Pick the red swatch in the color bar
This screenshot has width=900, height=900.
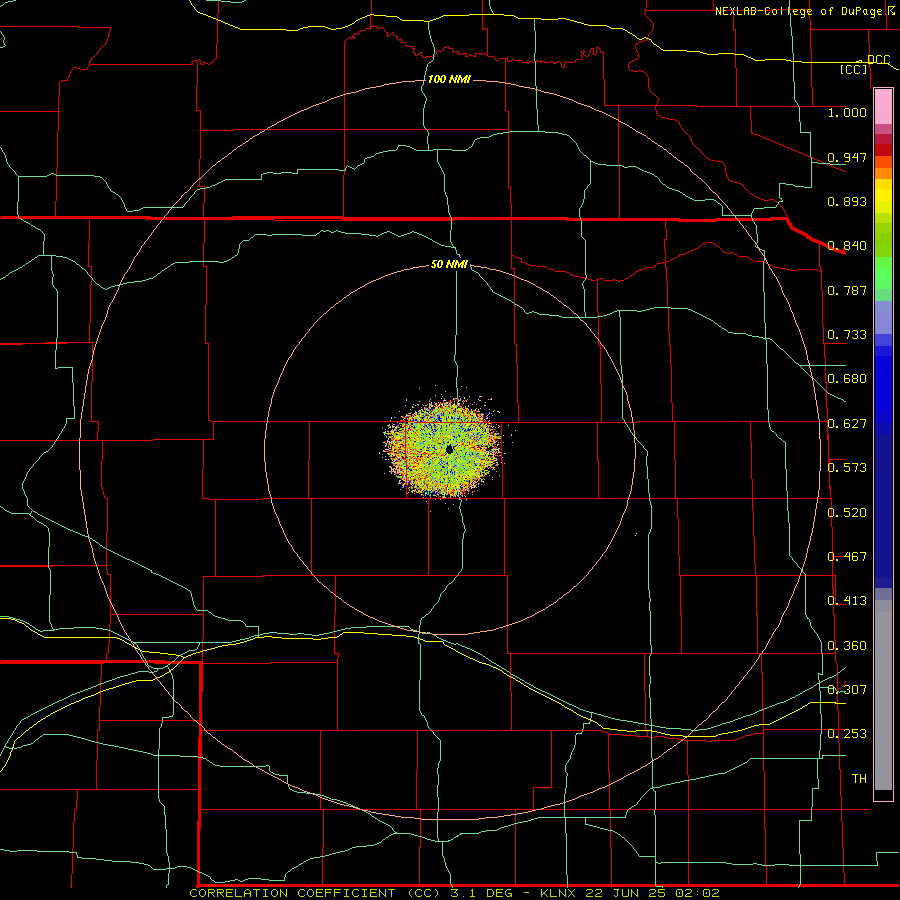point(883,150)
